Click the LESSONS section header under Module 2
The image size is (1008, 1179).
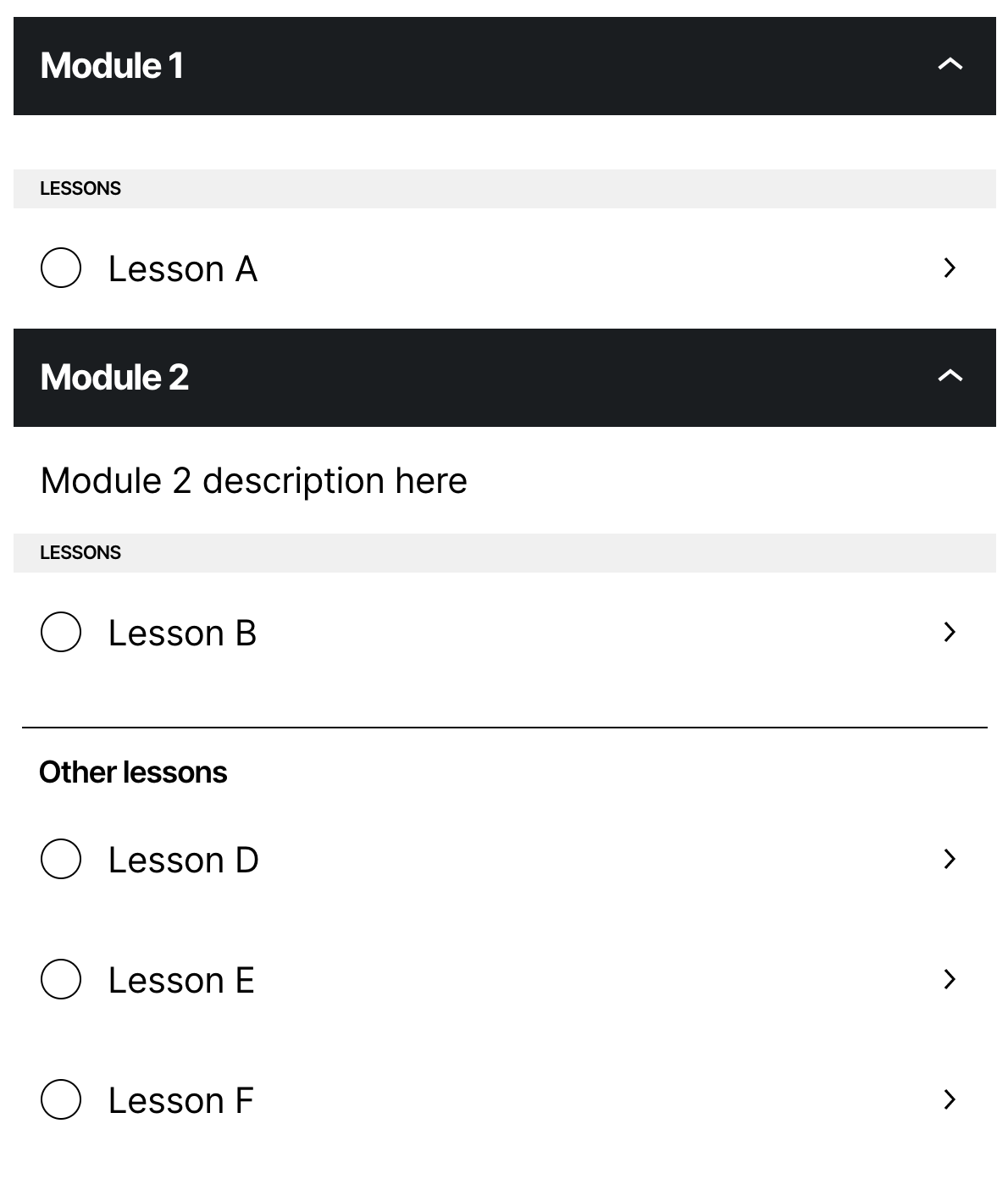click(x=80, y=551)
